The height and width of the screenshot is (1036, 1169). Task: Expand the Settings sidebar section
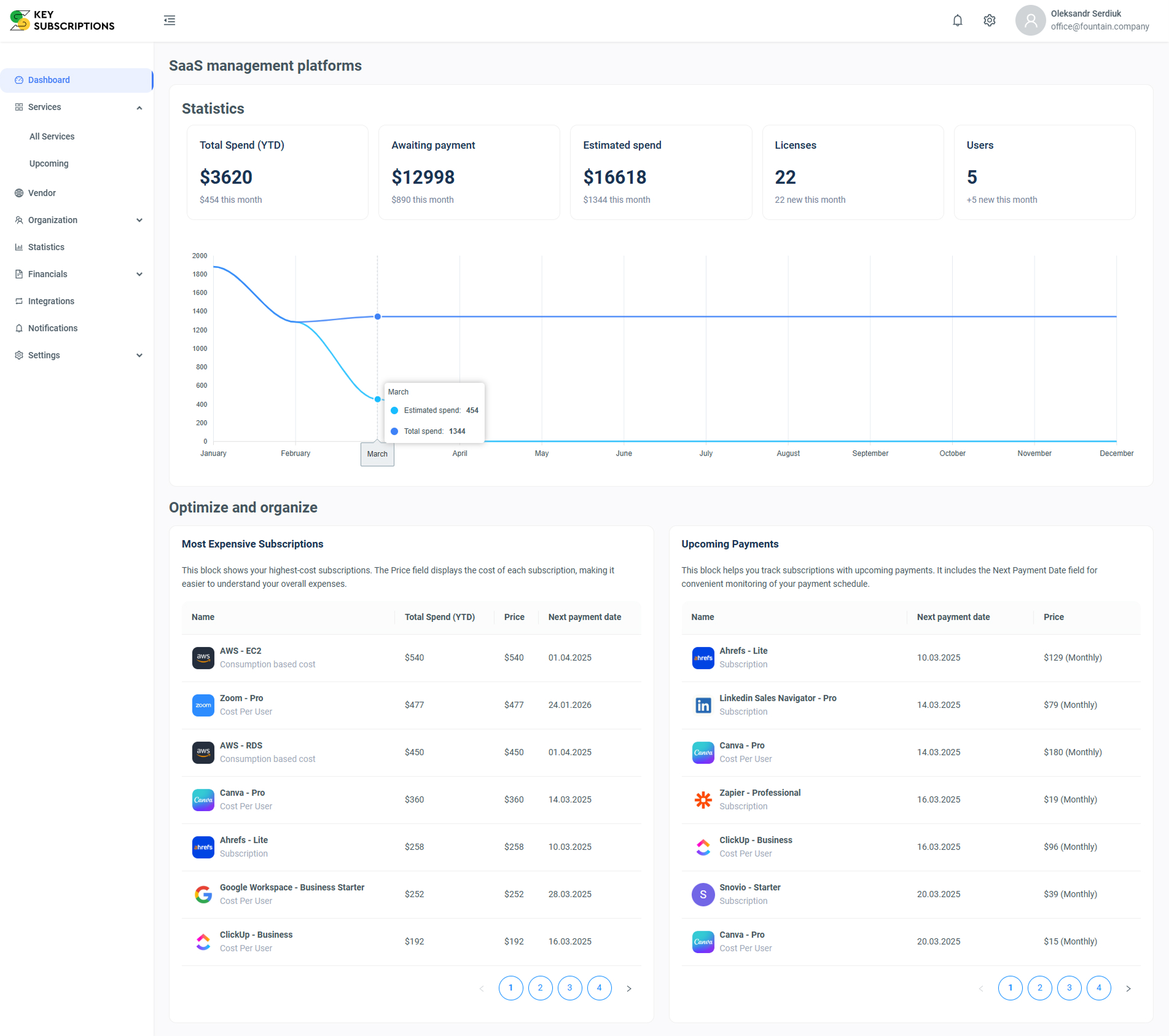click(x=139, y=355)
